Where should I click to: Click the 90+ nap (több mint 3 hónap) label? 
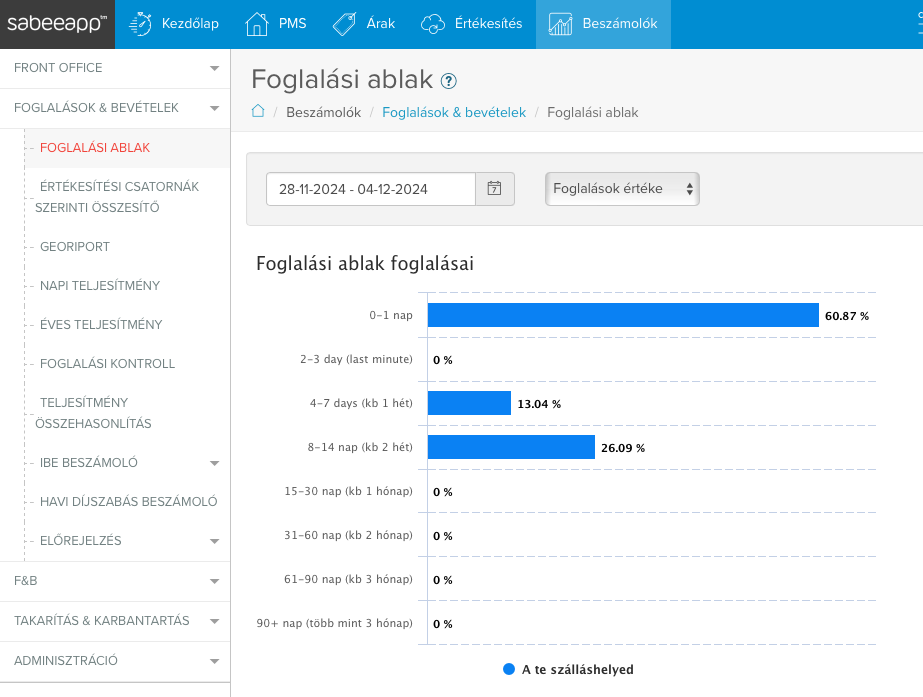tap(334, 623)
